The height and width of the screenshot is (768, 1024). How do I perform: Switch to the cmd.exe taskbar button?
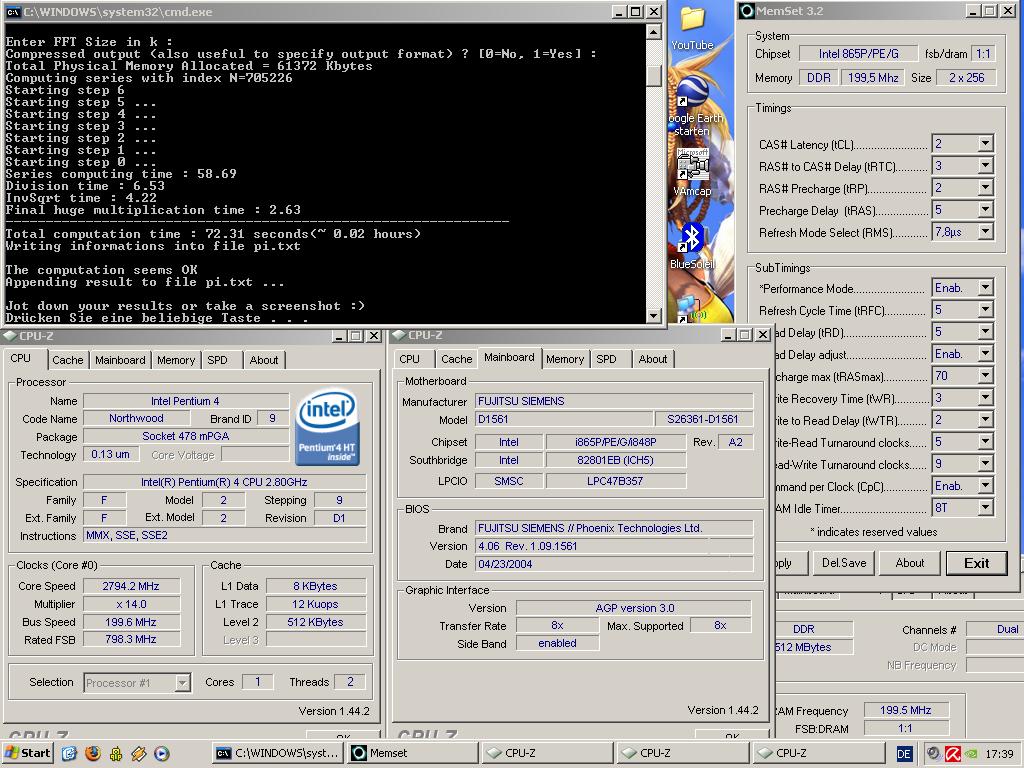(279, 753)
